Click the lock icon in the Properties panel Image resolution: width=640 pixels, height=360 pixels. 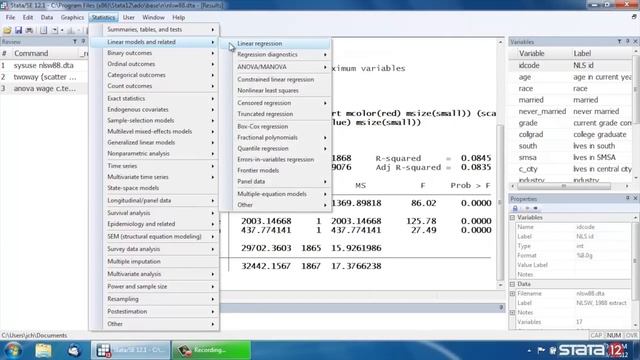[x=515, y=208]
